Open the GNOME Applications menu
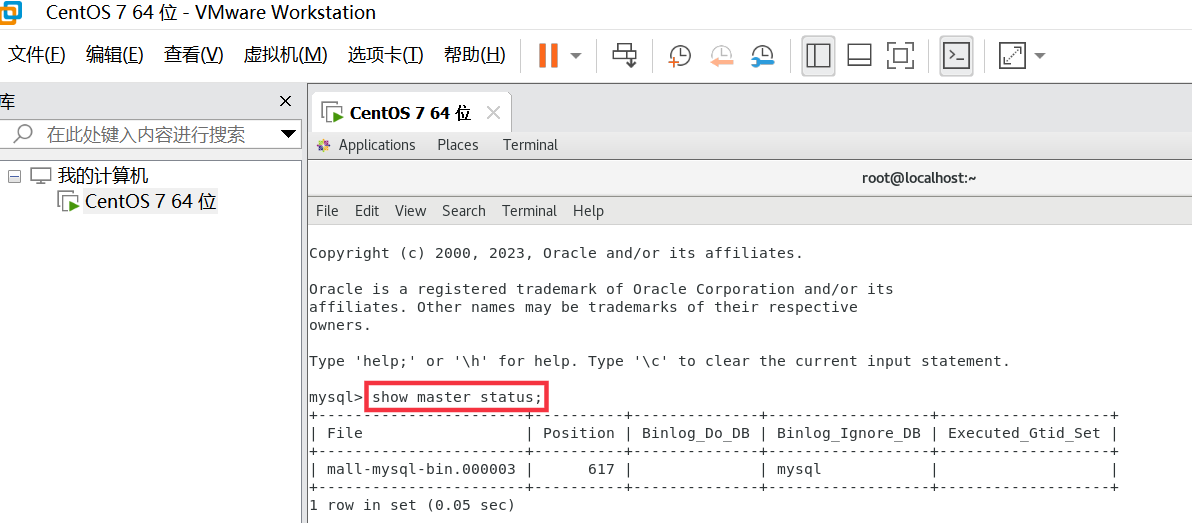 (377, 144)
